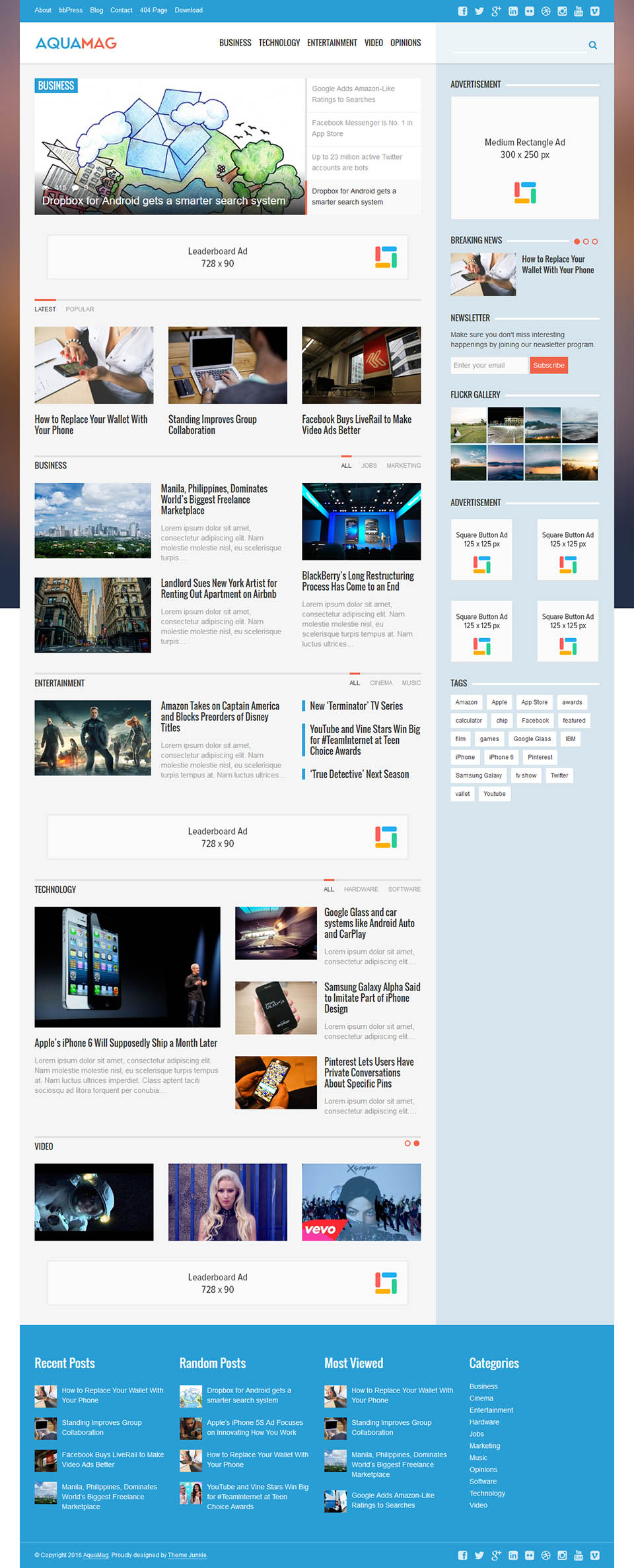Switch to the Popular tab

click(x=80, y=309)
